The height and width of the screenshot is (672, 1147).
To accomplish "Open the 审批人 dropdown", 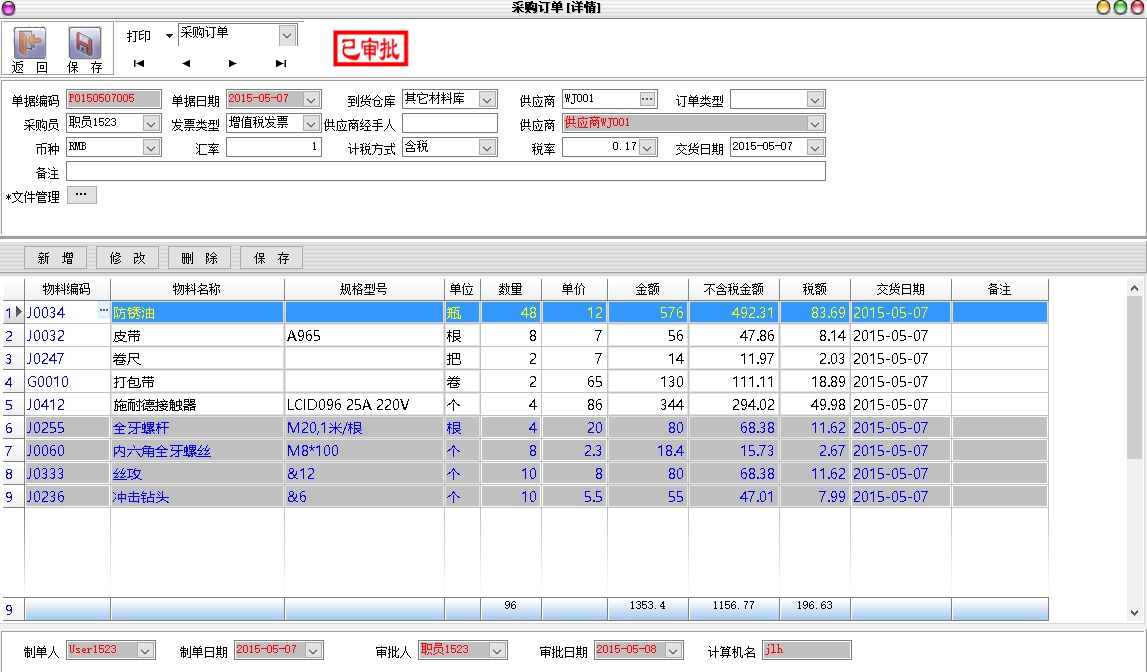I will point(497,650).
